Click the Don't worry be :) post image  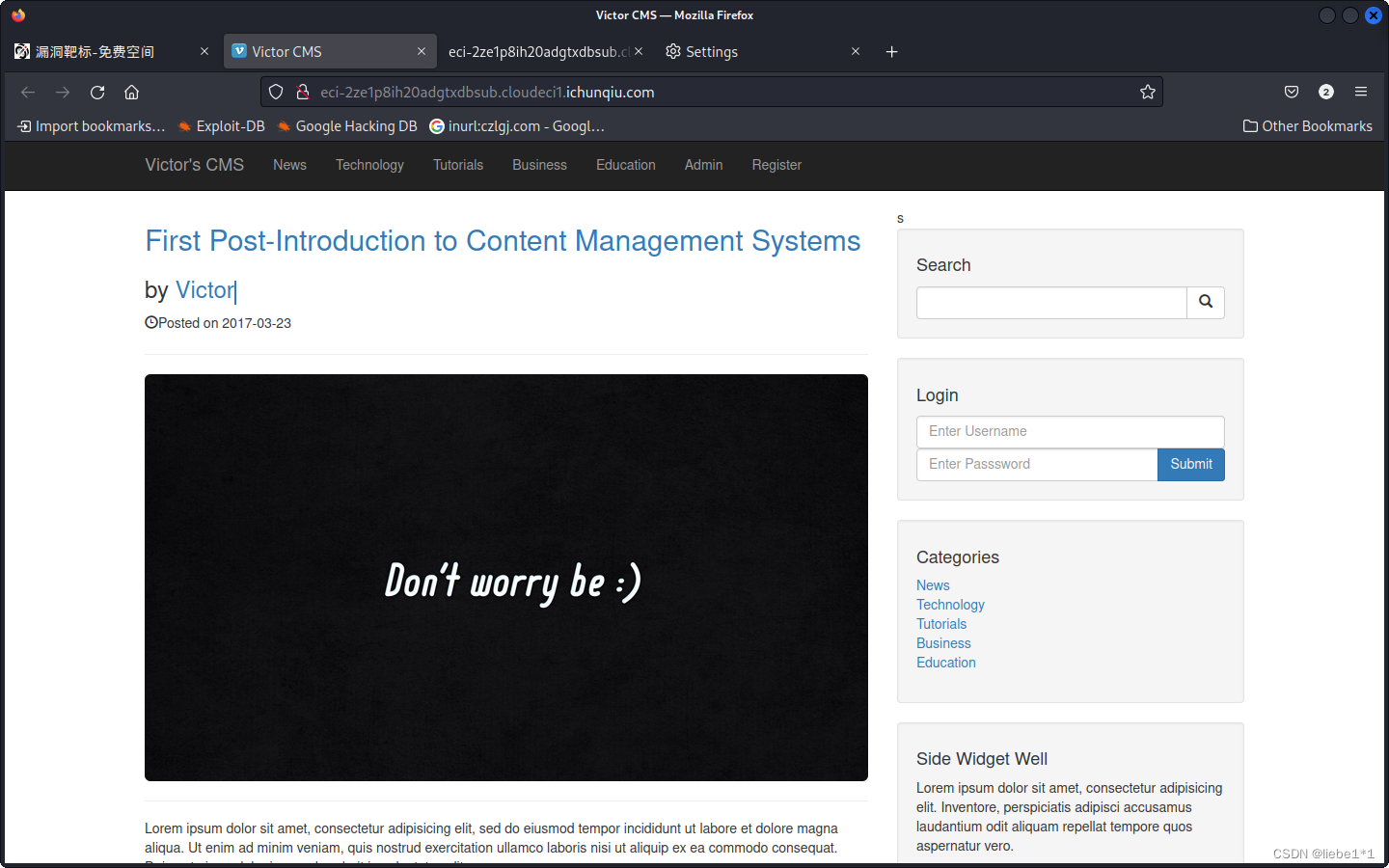click(506, 578)
